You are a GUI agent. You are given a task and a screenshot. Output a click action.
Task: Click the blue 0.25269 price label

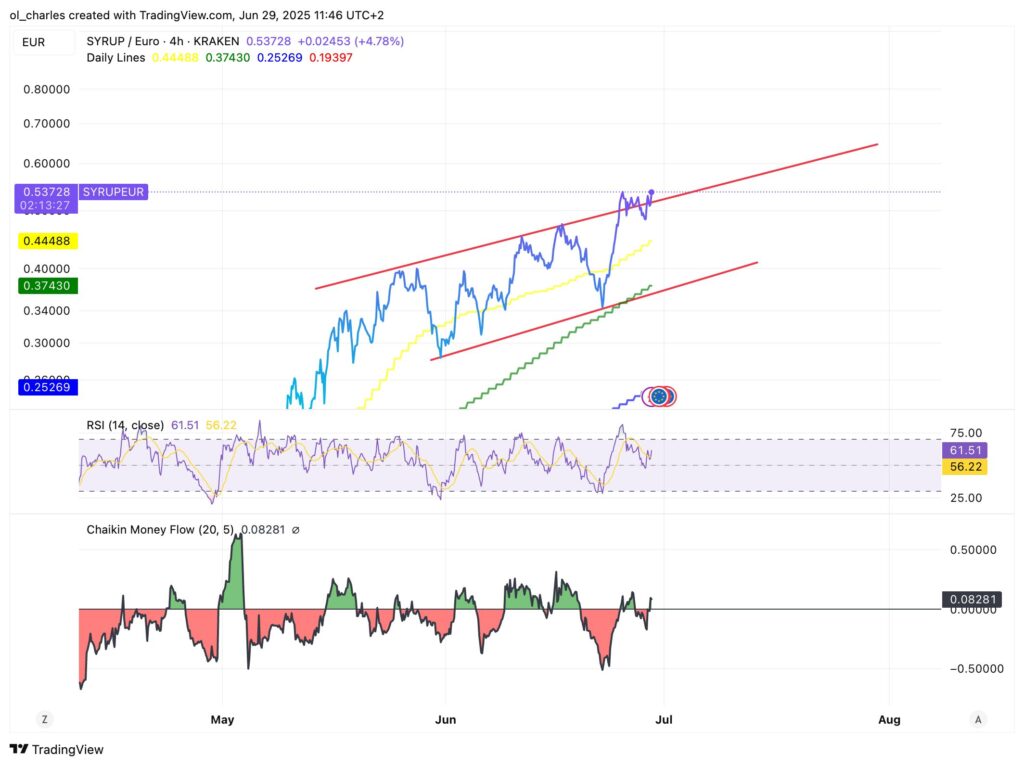[49, 387]
